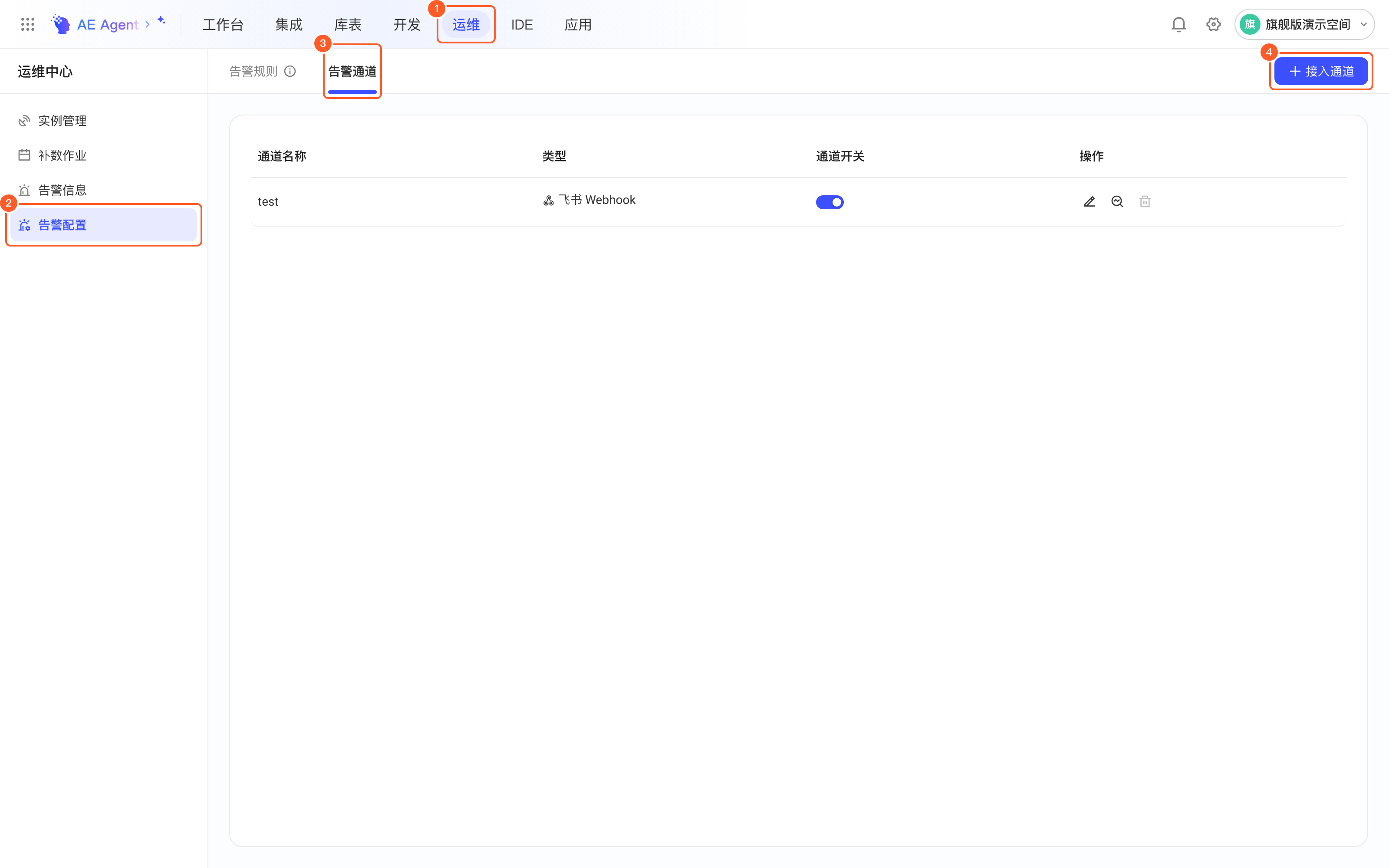
Task: Switch to the 告警通道 tab
Action: click(352, 71)
